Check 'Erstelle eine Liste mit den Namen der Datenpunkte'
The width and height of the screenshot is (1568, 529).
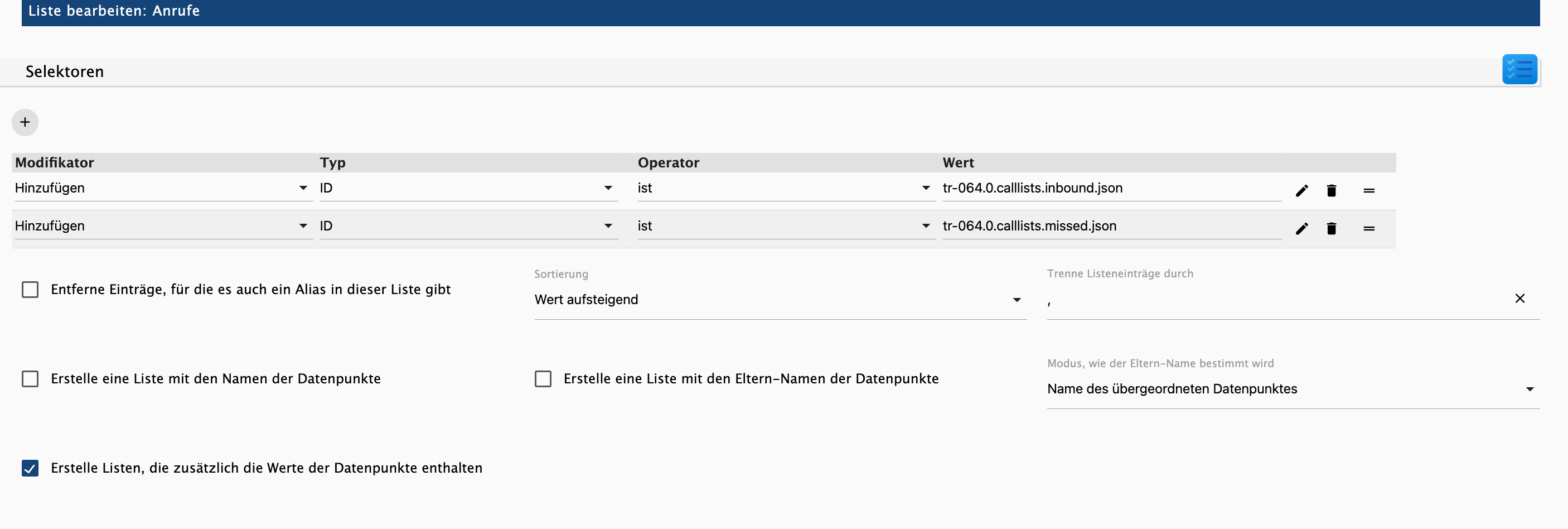click(x=30, y=379)
